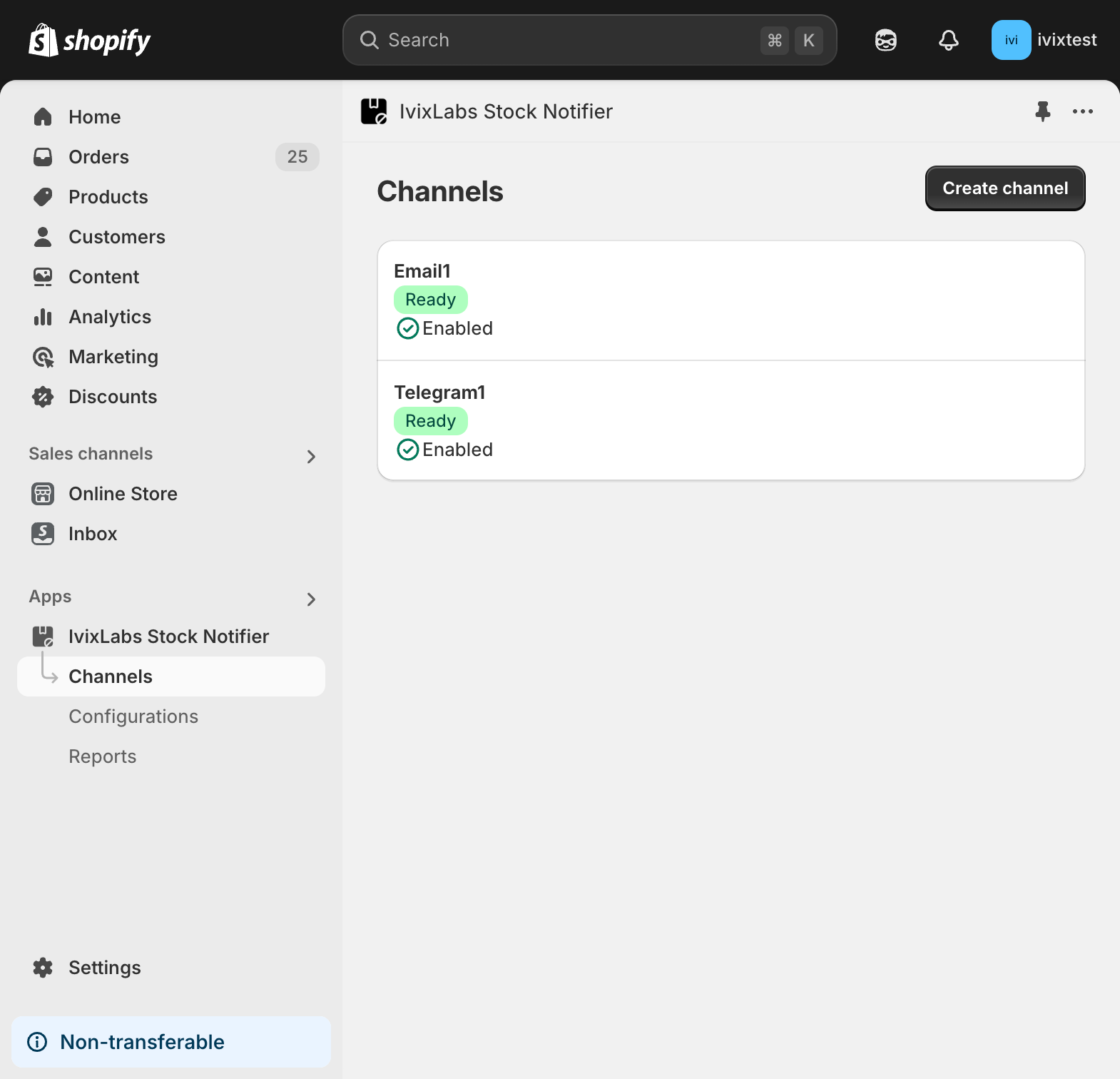The width and height of the screenshot is (1120, 1079).
Task: Open the ivixtest account menu
Action: pyautogui.click(x=1045, y=40)
